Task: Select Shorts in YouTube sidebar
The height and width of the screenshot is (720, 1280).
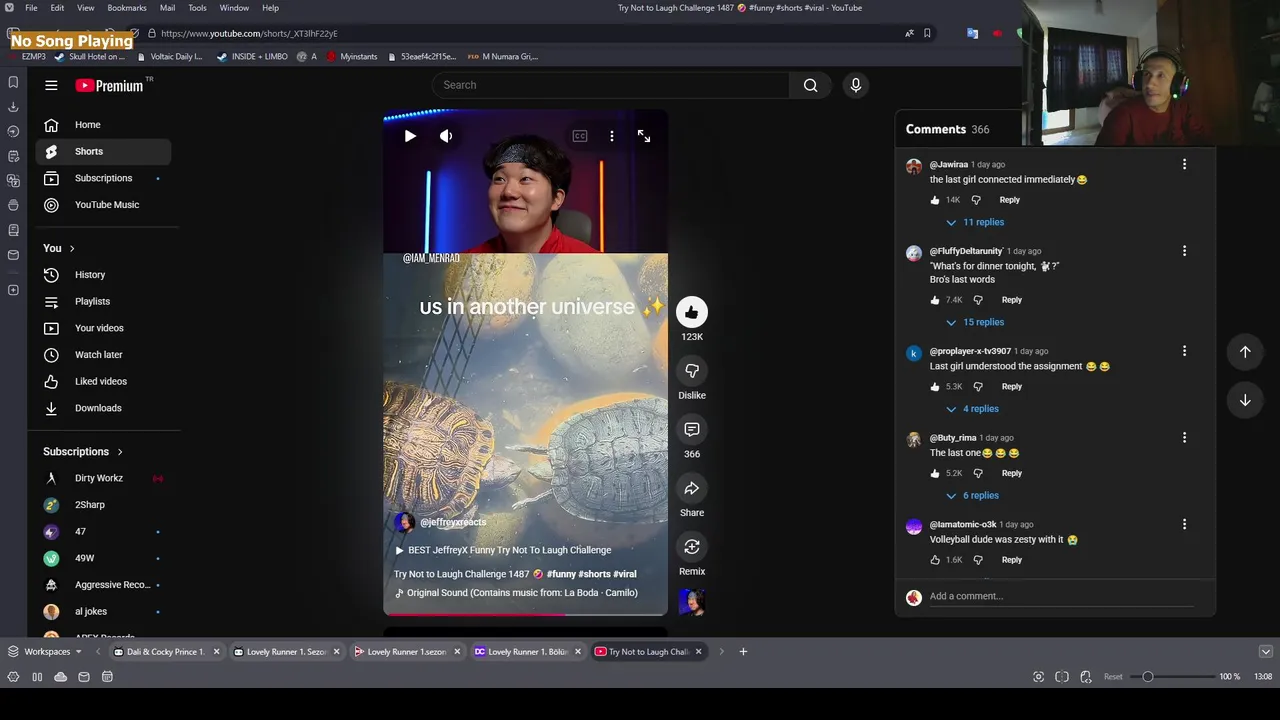Action: (x=103, y=151)
